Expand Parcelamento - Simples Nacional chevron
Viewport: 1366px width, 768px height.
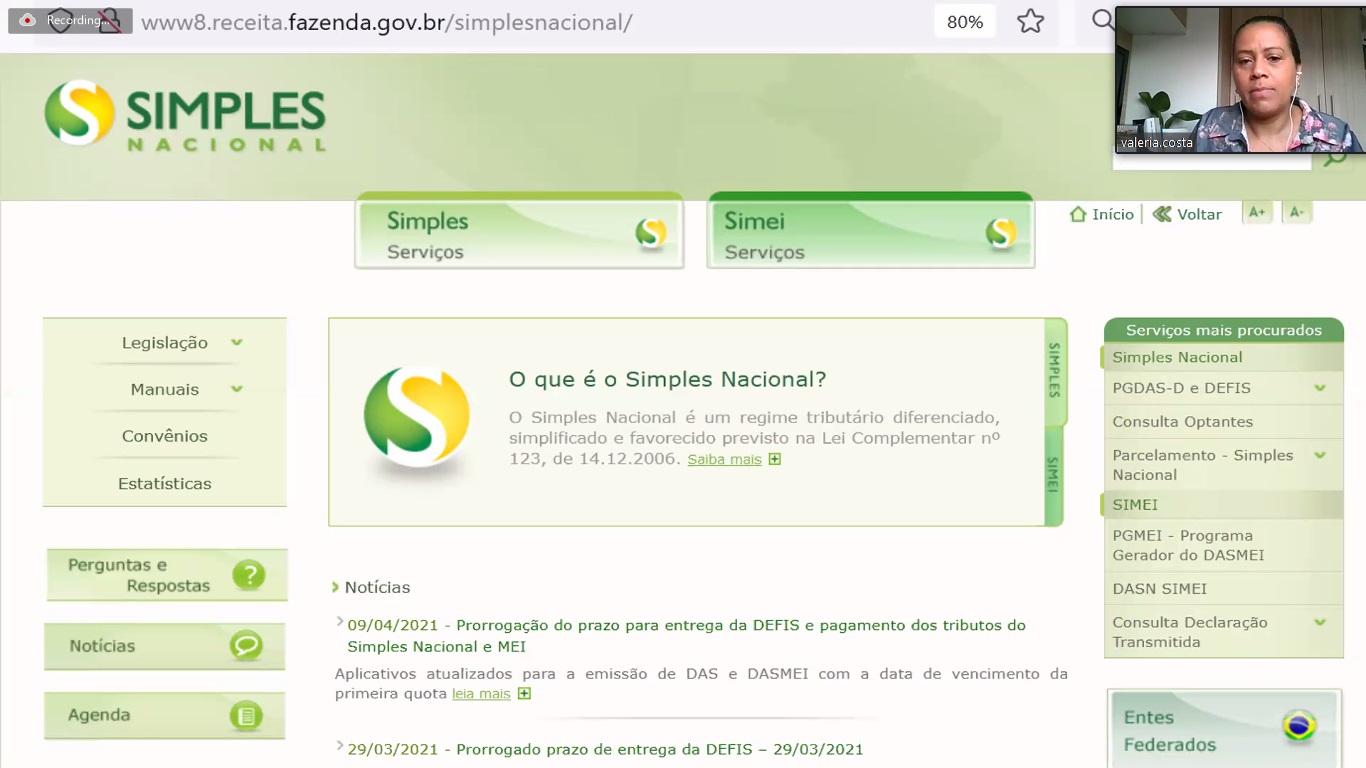(x=1320, y=455)
